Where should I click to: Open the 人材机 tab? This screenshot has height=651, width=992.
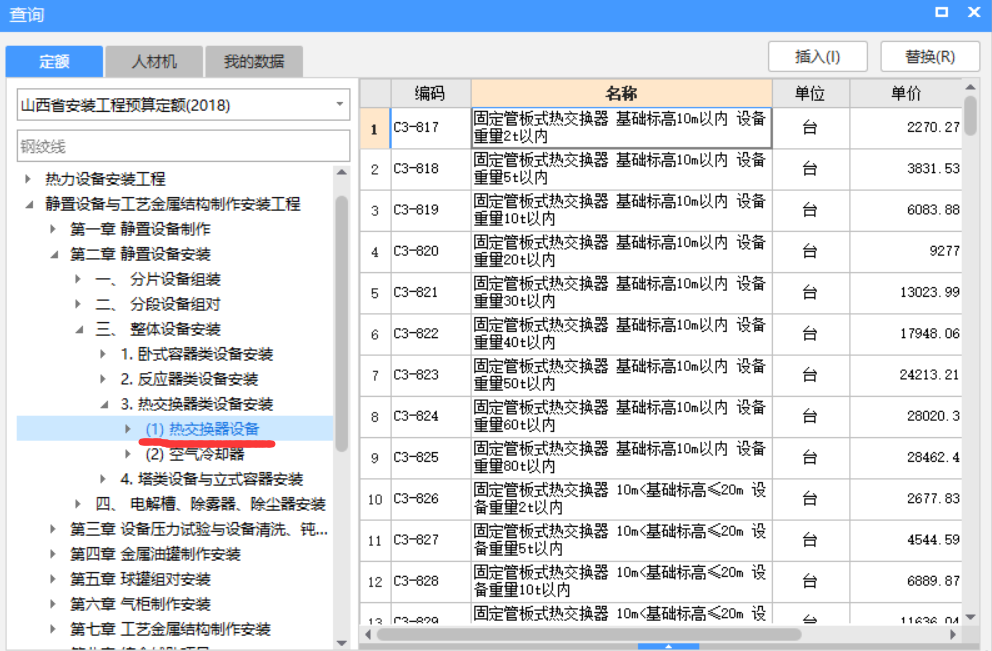click(154, 61)
